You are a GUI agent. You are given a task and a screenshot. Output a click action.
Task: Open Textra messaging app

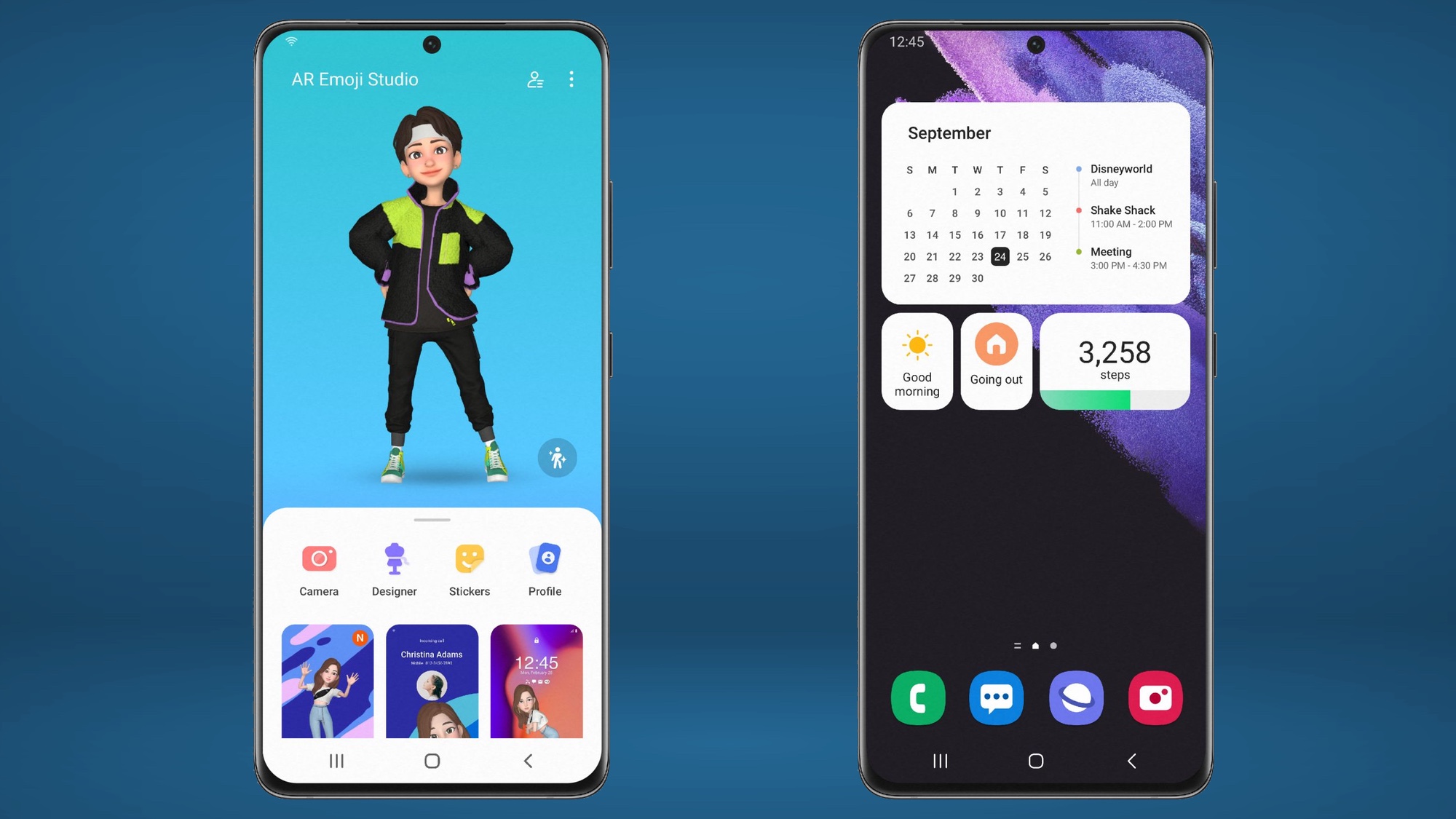point(996,697)
